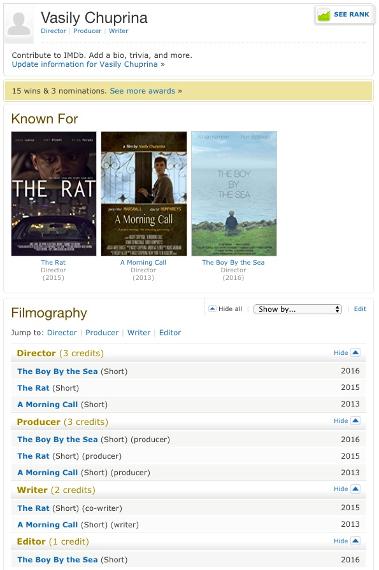Screen dimensions: 379x570
Task: Click Update information for Vasily Chuprina
Action: point(88,64)
